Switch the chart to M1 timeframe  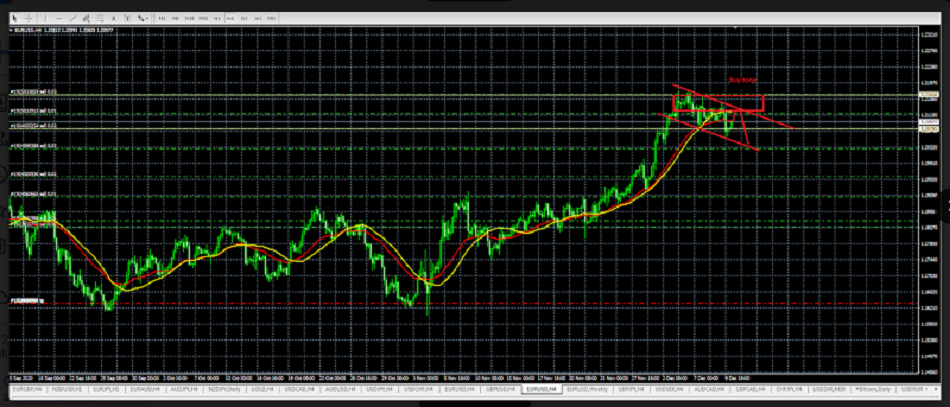(x=162, y=18)
